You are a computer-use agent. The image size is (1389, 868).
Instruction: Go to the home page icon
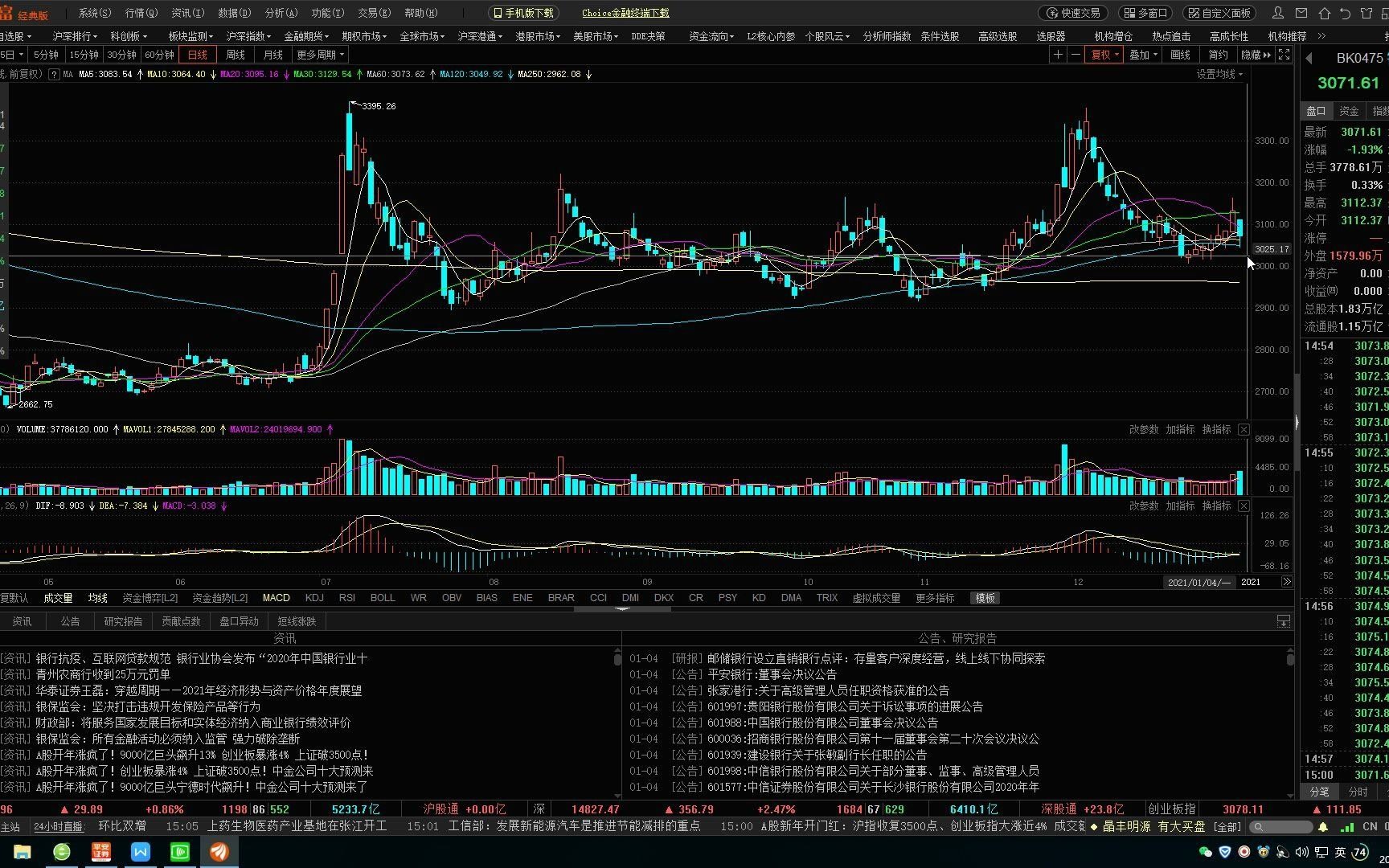click(1325, 13)
